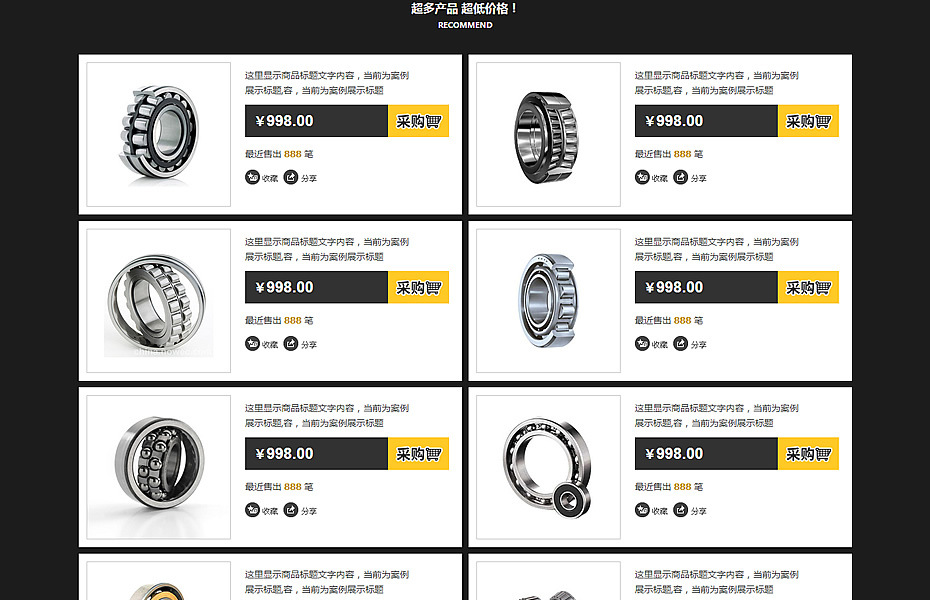
Task: Click the favorite icon on the second-row left product
Action: (x=253, y=343)
